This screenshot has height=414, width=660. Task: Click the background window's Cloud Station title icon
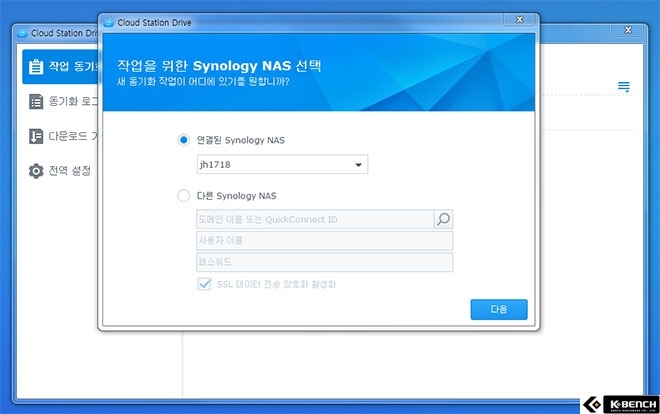(22, 33)
